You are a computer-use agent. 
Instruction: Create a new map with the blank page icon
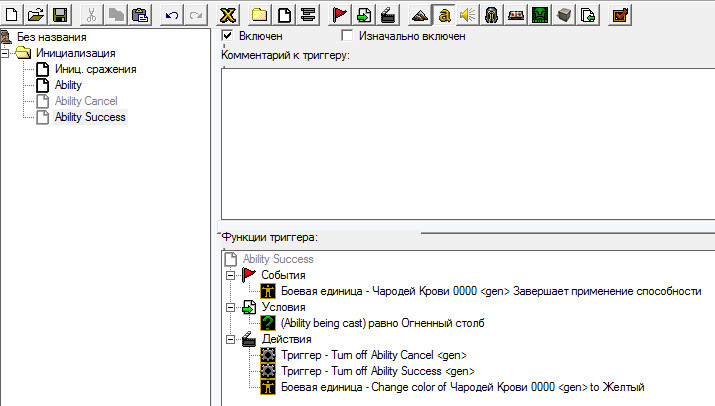coord(12,15)
